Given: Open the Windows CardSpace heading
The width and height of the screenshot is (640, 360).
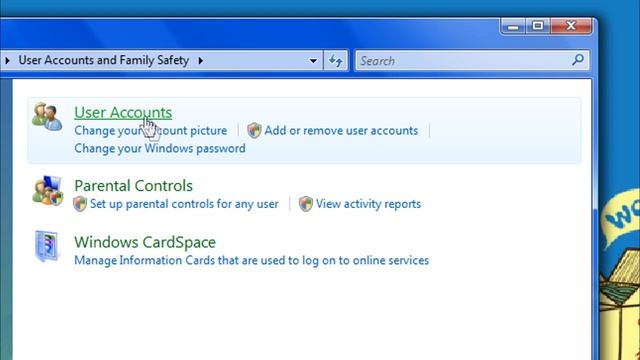Looking at the screenshot, I should tap(145, 242).
